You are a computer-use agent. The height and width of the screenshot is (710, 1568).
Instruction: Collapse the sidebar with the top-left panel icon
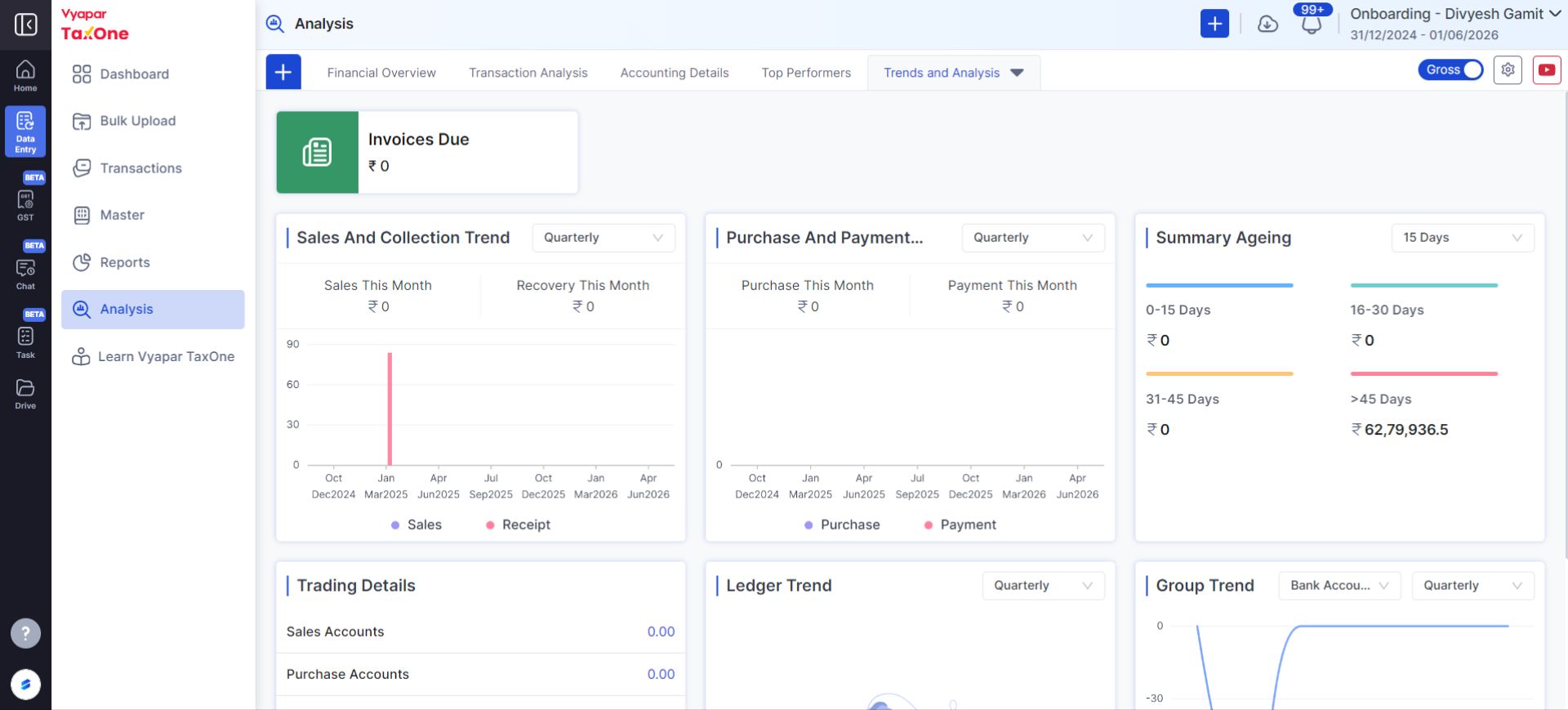tap(25, 24)
